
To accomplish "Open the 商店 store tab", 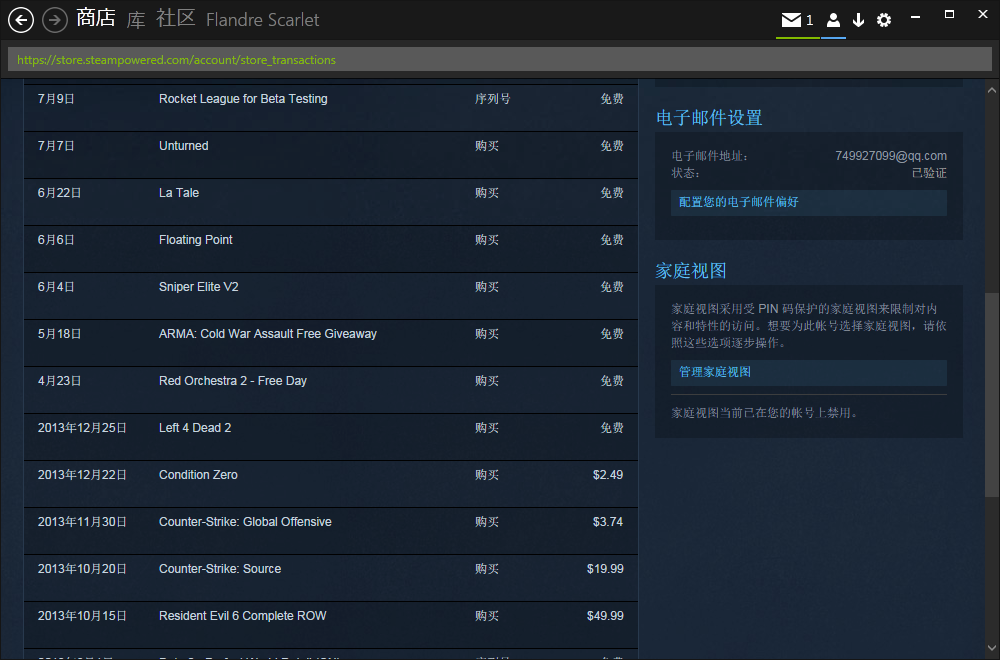I will [96, 18].
